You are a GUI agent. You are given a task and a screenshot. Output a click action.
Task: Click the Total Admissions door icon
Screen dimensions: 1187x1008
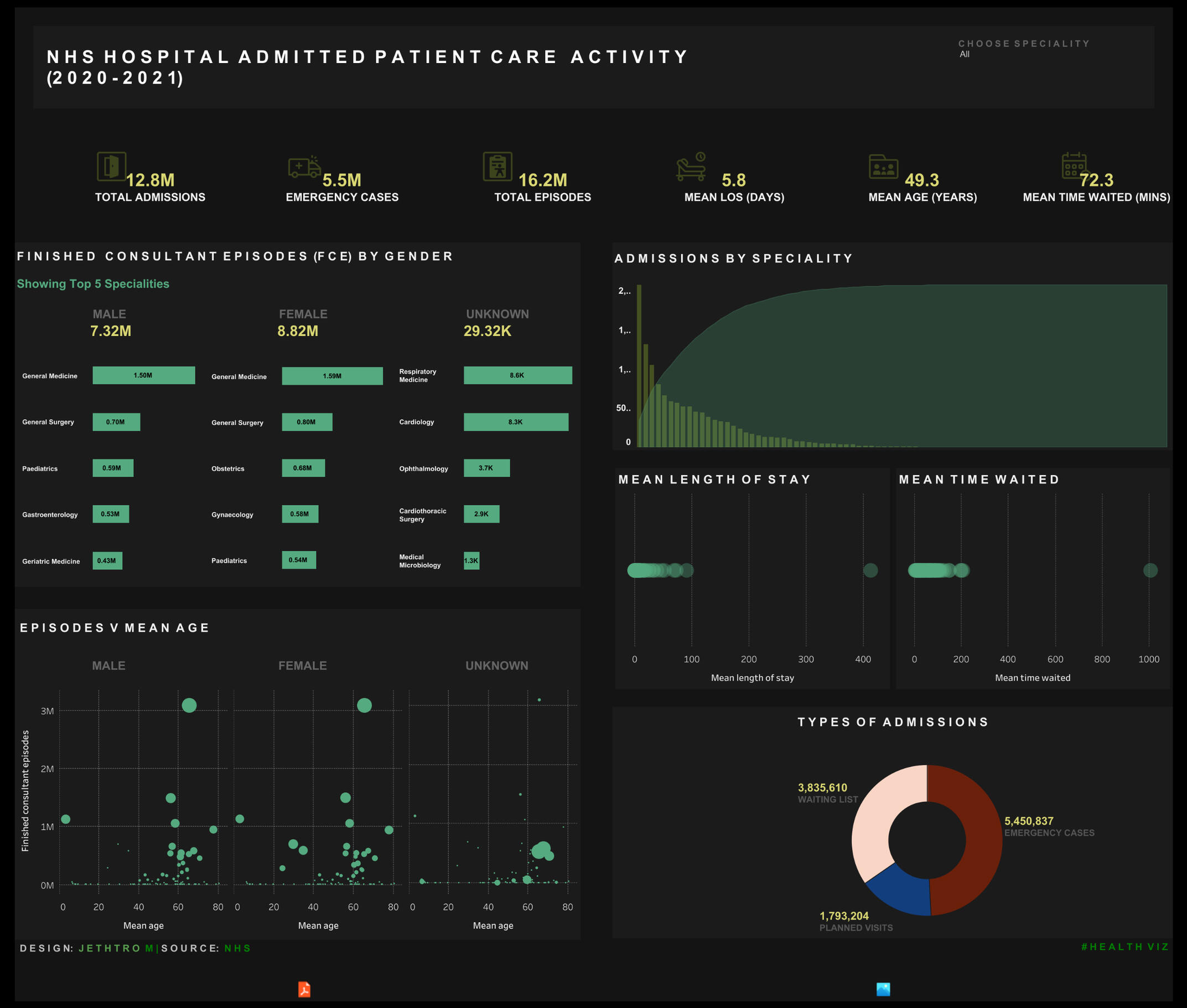[x=111, y=167]
